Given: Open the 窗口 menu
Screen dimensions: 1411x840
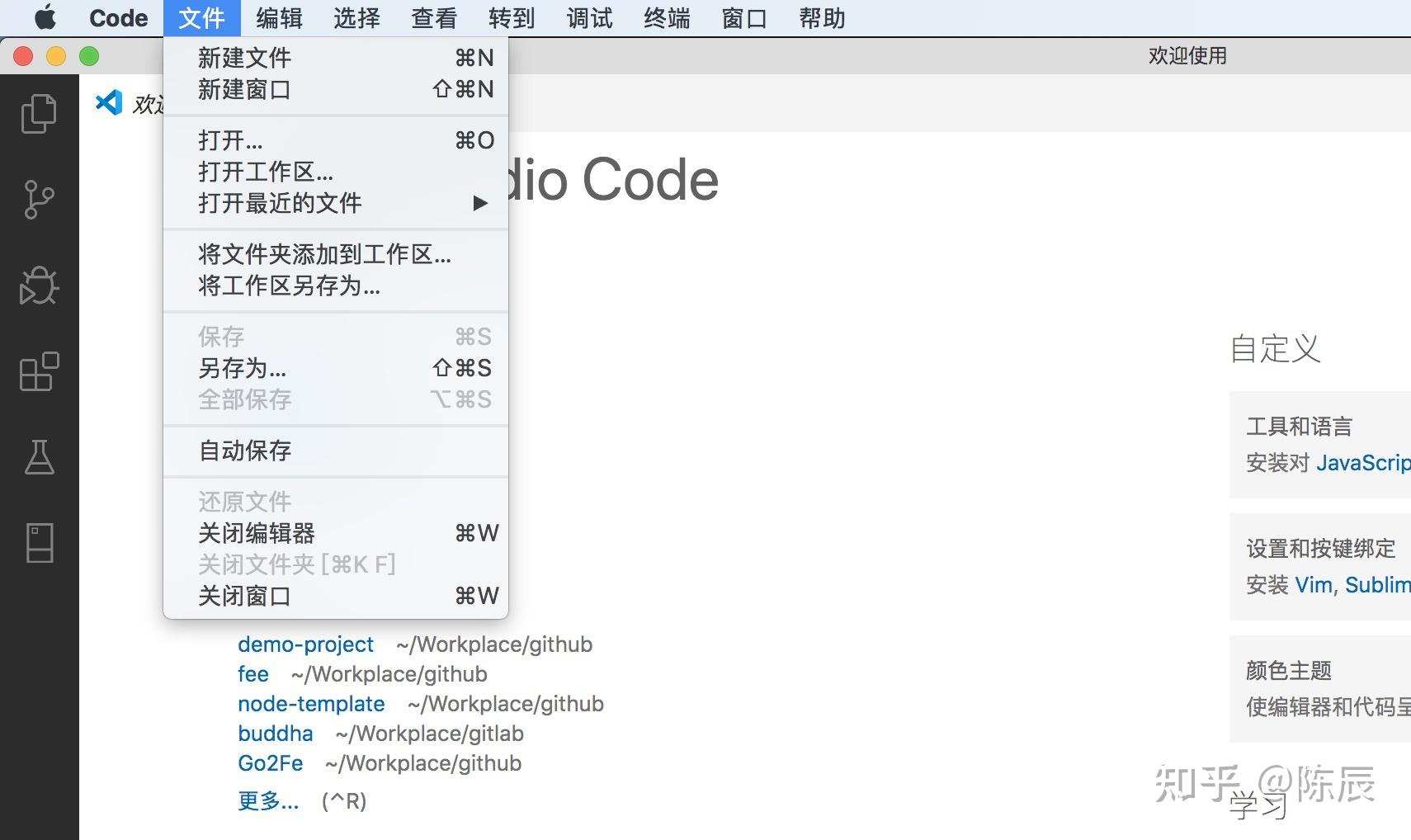Looking at the screenshot, I should click(x=744, y=18).
